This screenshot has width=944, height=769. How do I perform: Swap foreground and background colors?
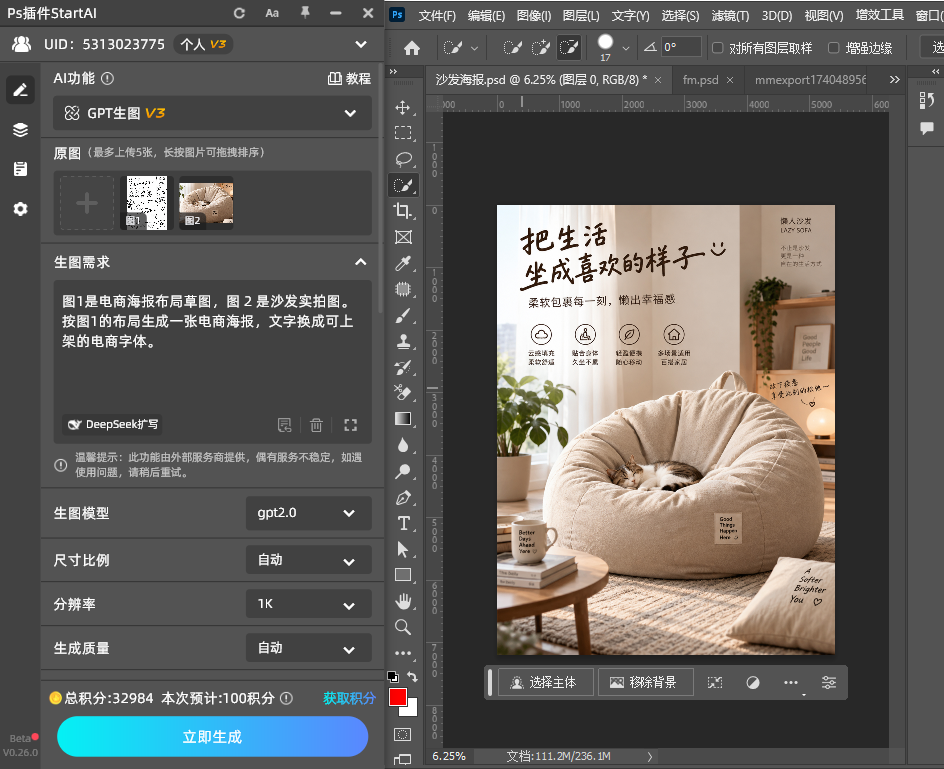coord(412,676)
